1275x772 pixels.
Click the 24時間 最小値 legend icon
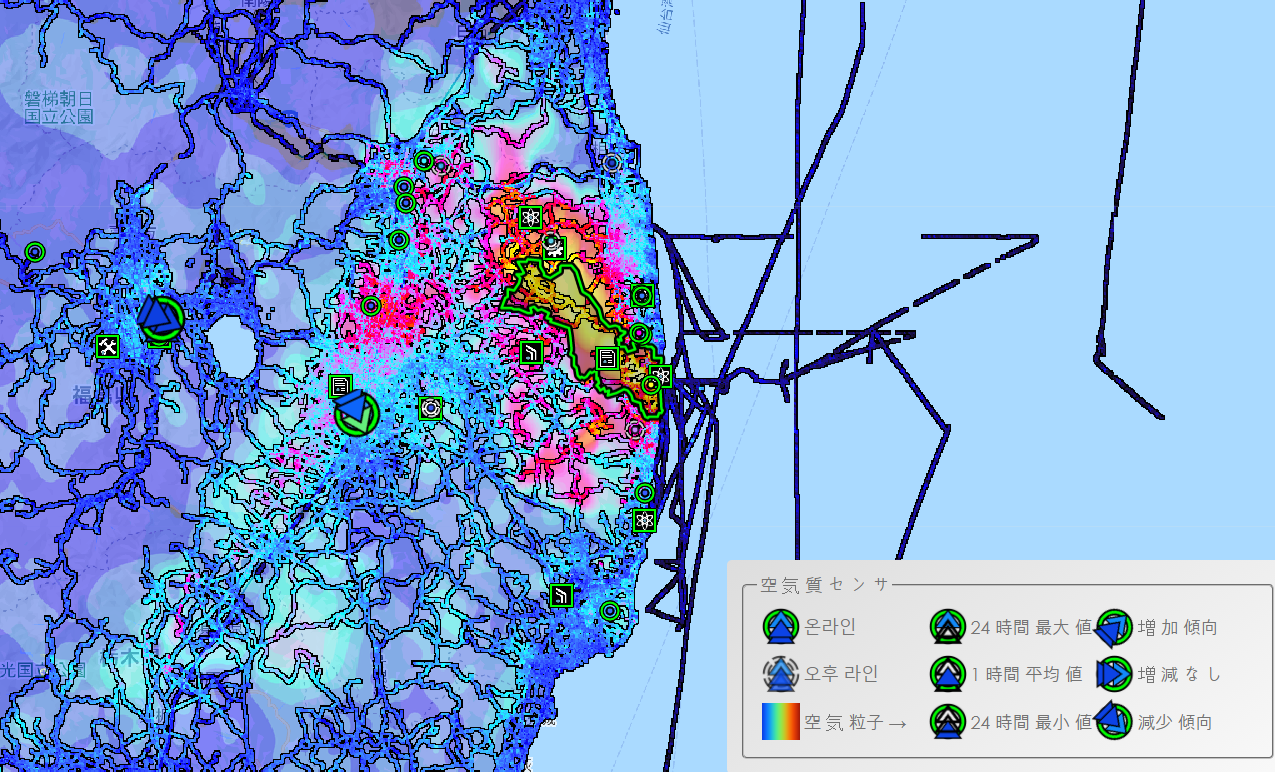coord(947,721)
